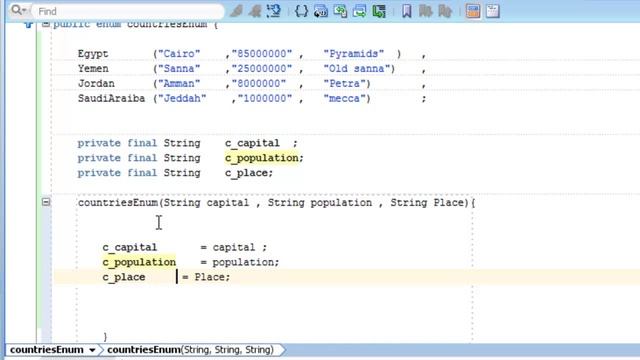Click the Egypt enum constant
This screenshot has height=360, width=640.
(93, 54)
